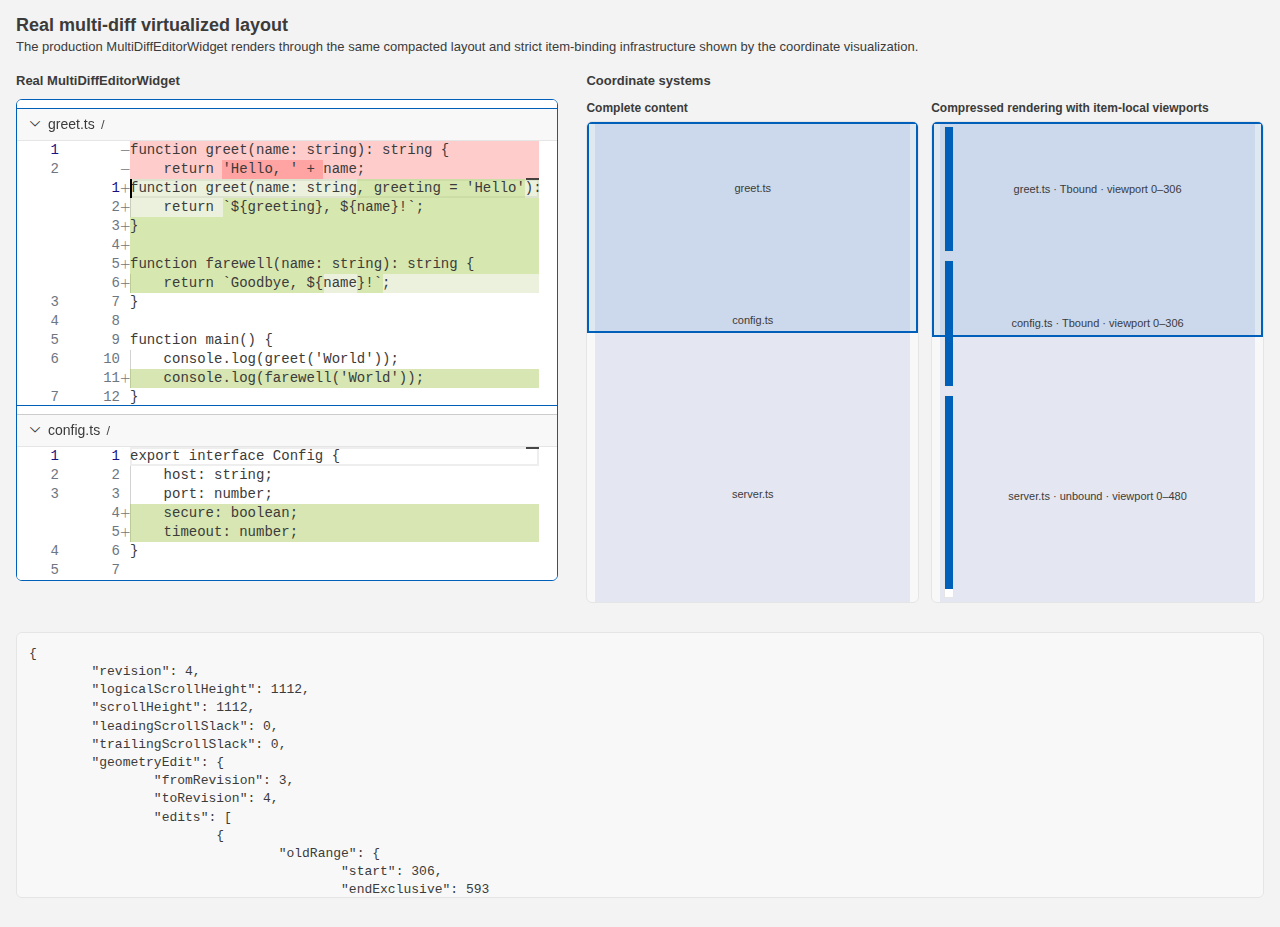Click the JSON key "oldRange"

[318, 853]
